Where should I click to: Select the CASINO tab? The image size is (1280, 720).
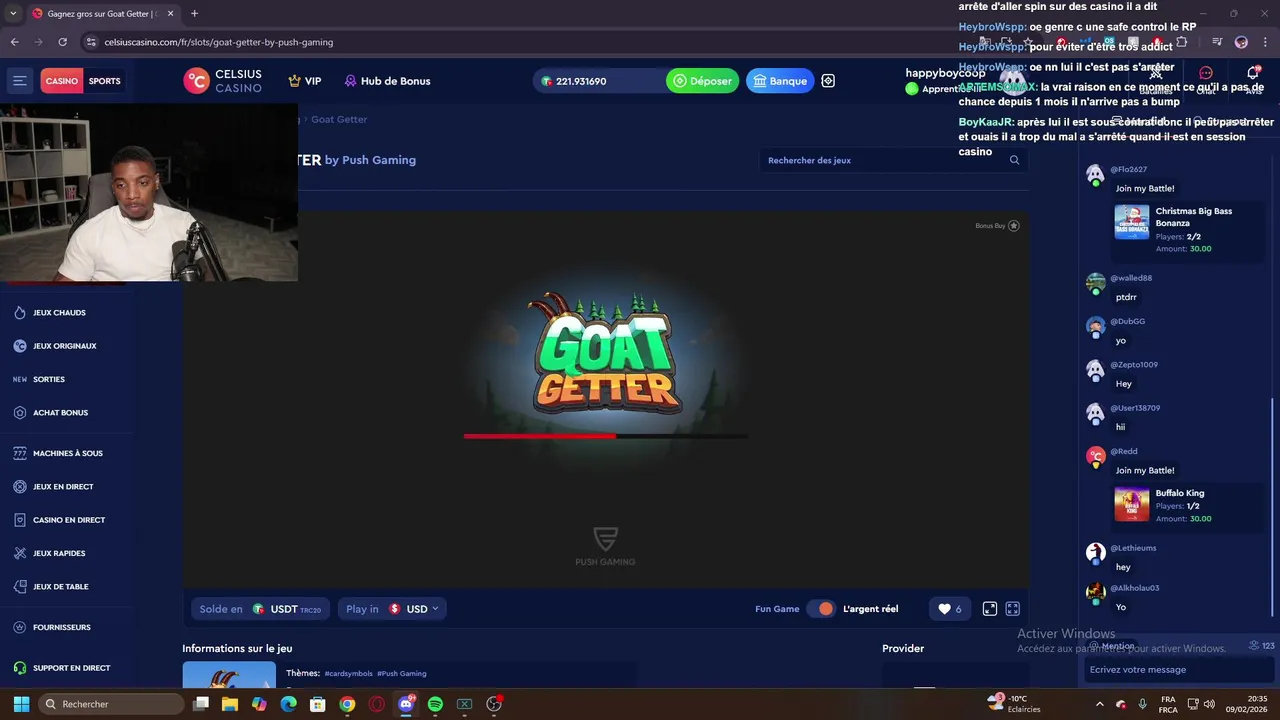(61, 81)
